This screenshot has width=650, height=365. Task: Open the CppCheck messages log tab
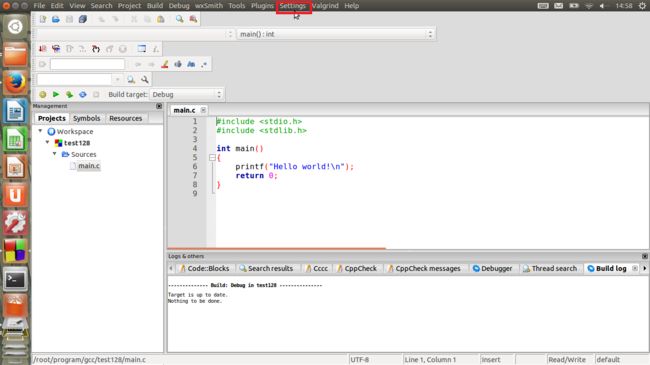pyautogui.click(x=424, y=268)
